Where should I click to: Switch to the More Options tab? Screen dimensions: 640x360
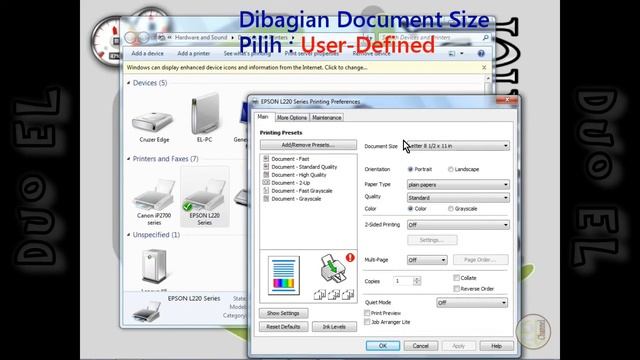[x=292, y=118]
